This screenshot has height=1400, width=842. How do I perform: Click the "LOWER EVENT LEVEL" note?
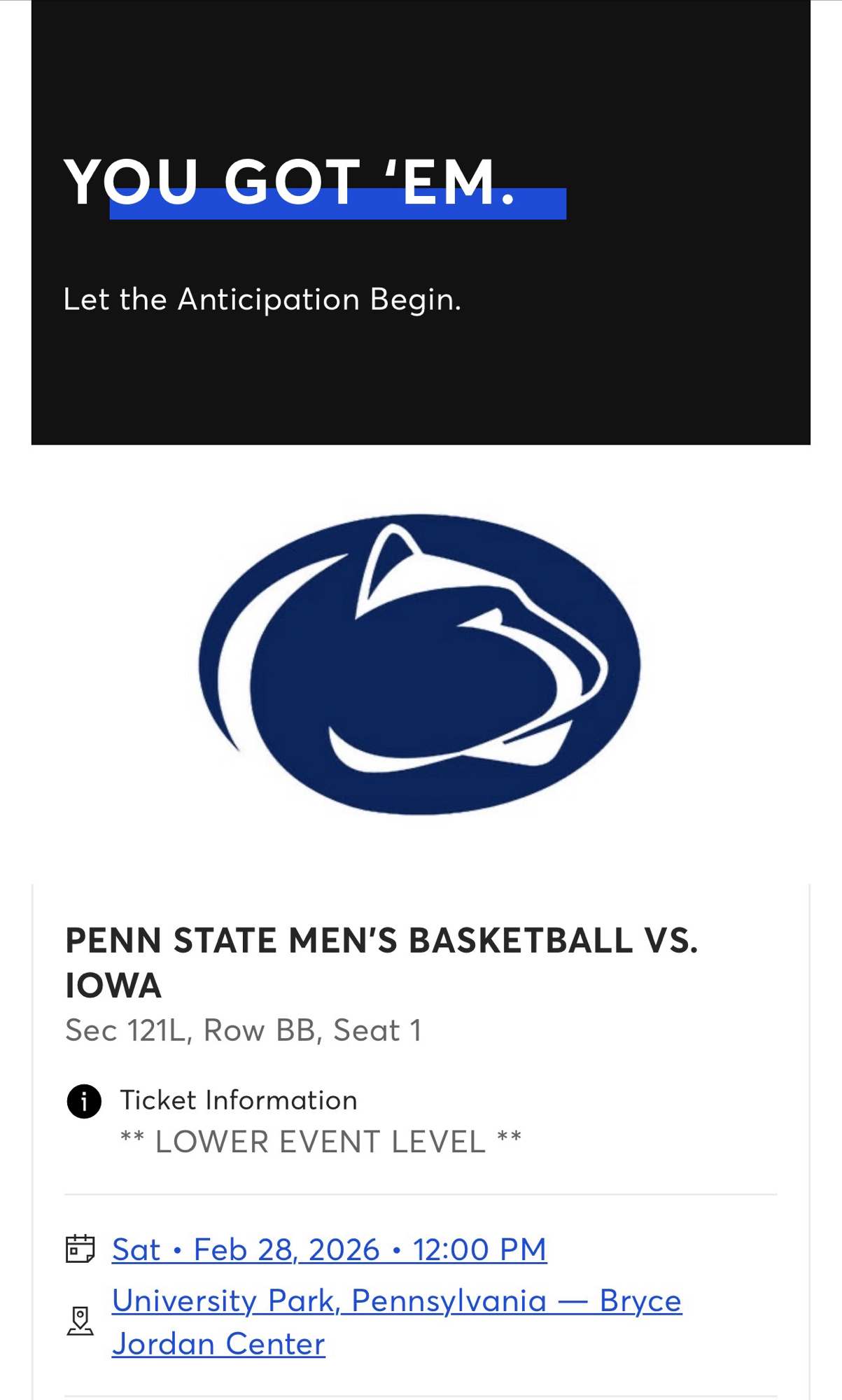[321, 1142]
